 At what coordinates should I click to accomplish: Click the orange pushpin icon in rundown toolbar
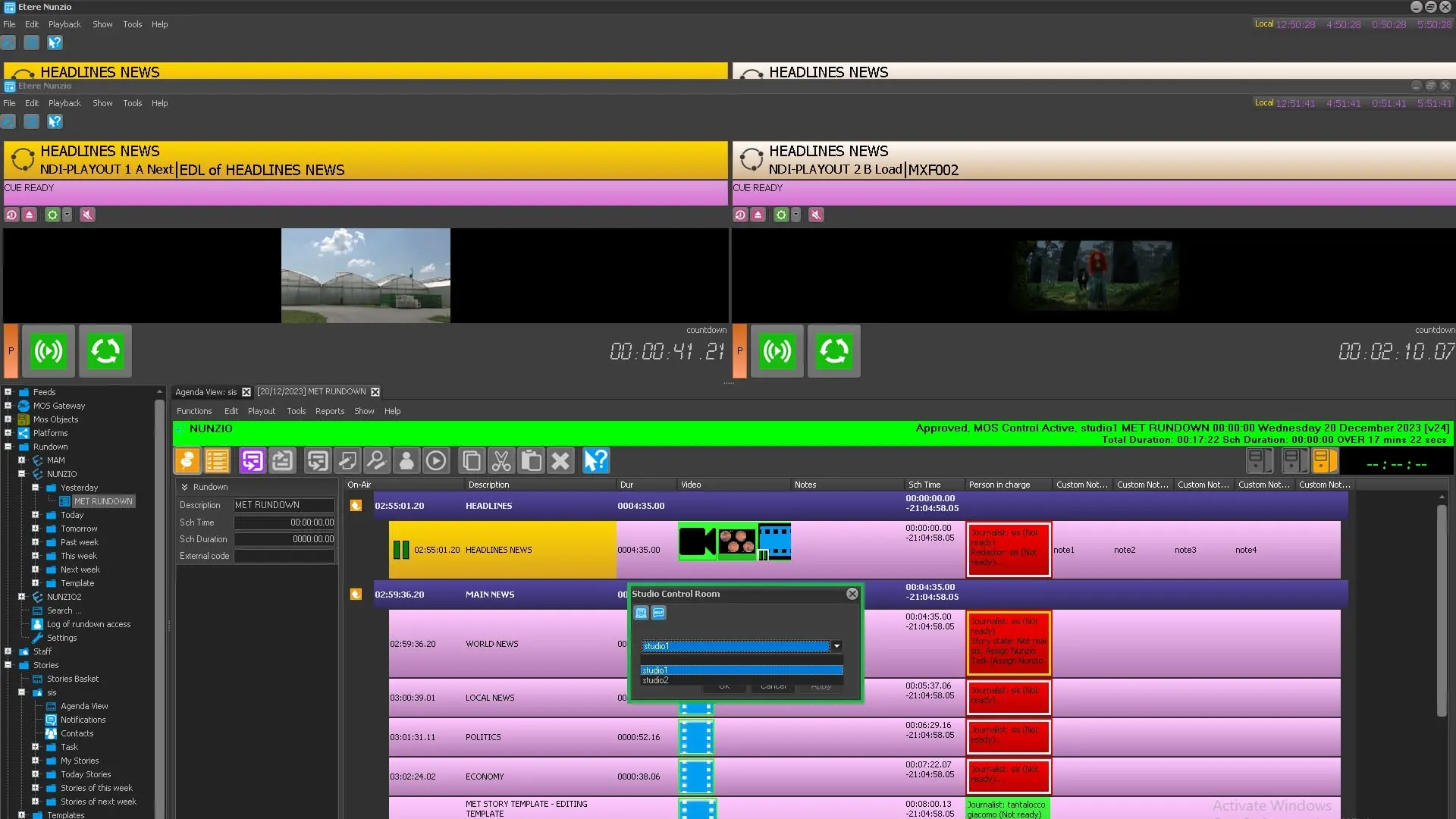187,460
